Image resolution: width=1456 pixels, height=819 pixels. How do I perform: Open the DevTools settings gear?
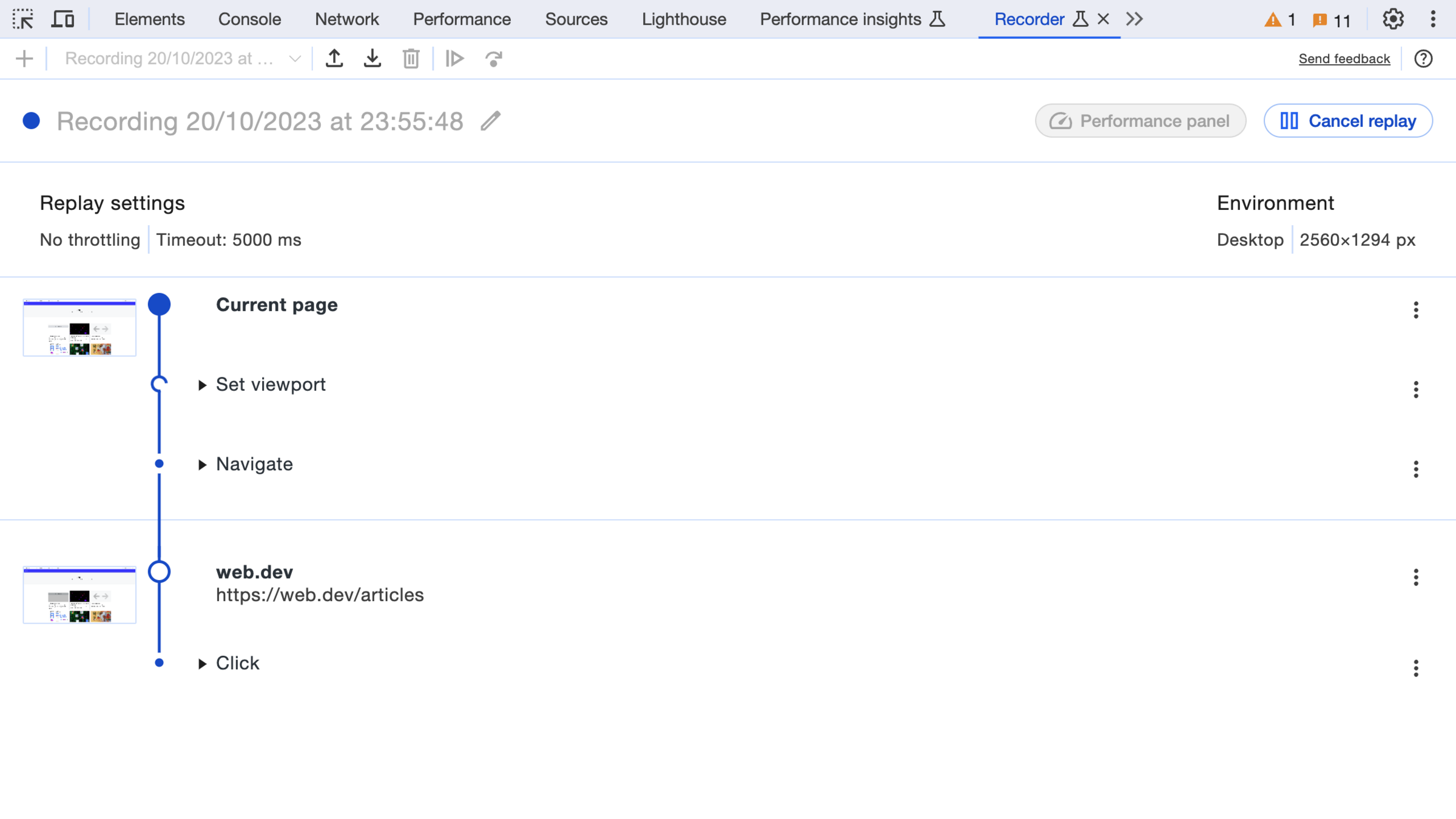coord(1393,19)
